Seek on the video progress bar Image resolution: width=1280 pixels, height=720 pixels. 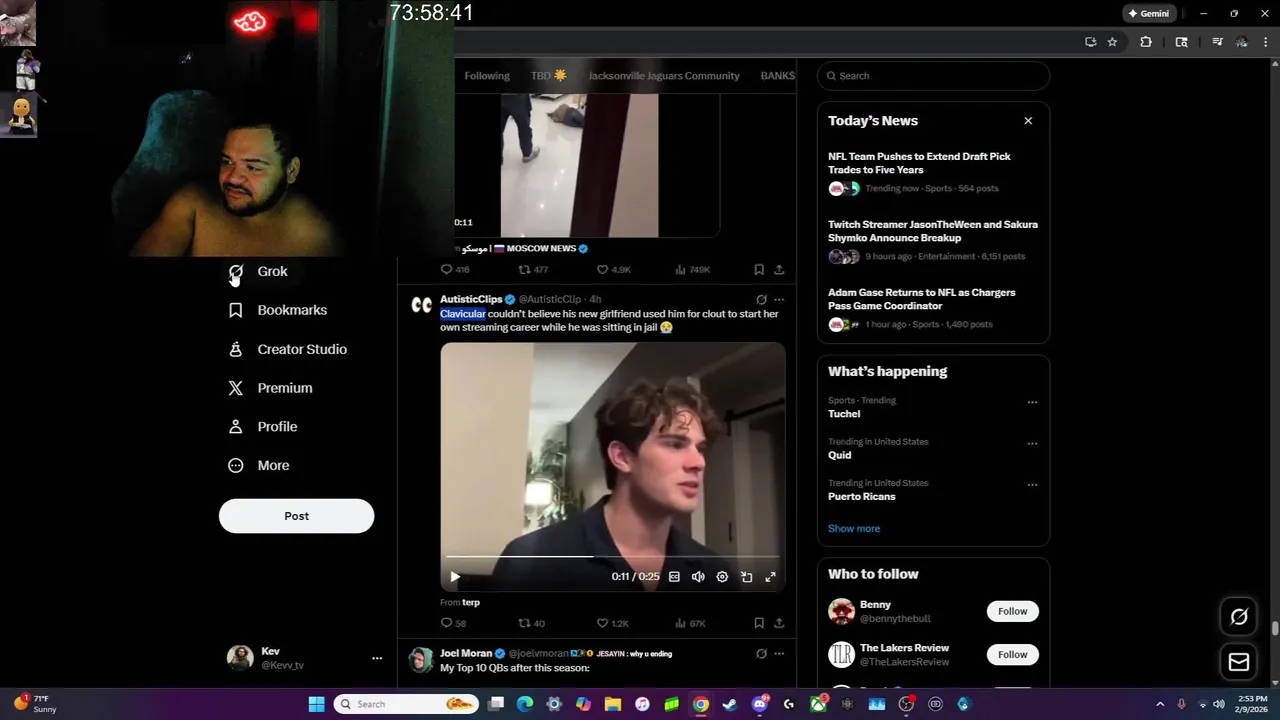coord(612,556)
